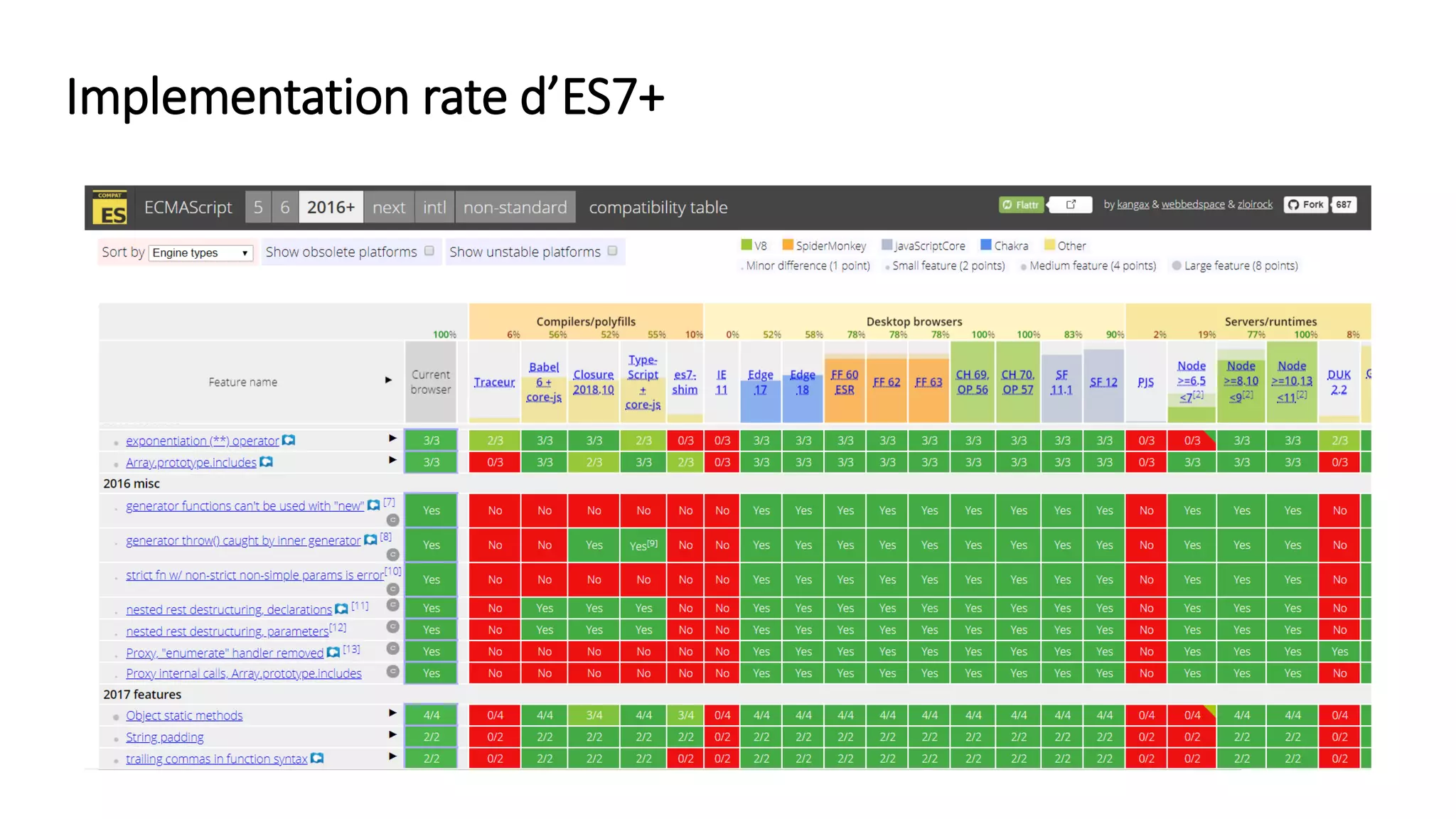The height and width of the screenshot is (819, 1456).
Task: Click the external link icon next to Flattr
Action: coord(1071,205)
